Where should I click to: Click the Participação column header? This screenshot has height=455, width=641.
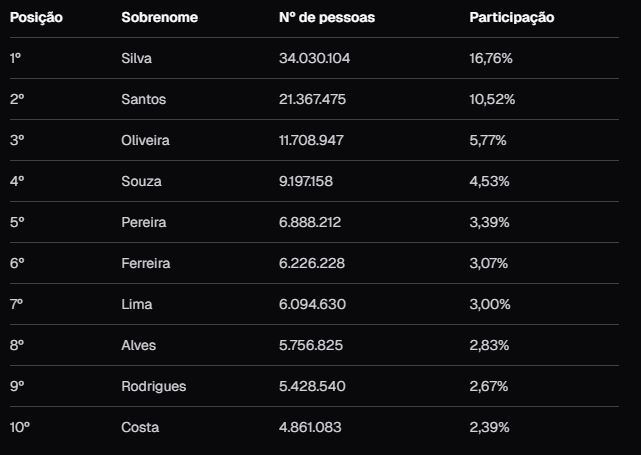pyautogui.click(x=511, y=18)
